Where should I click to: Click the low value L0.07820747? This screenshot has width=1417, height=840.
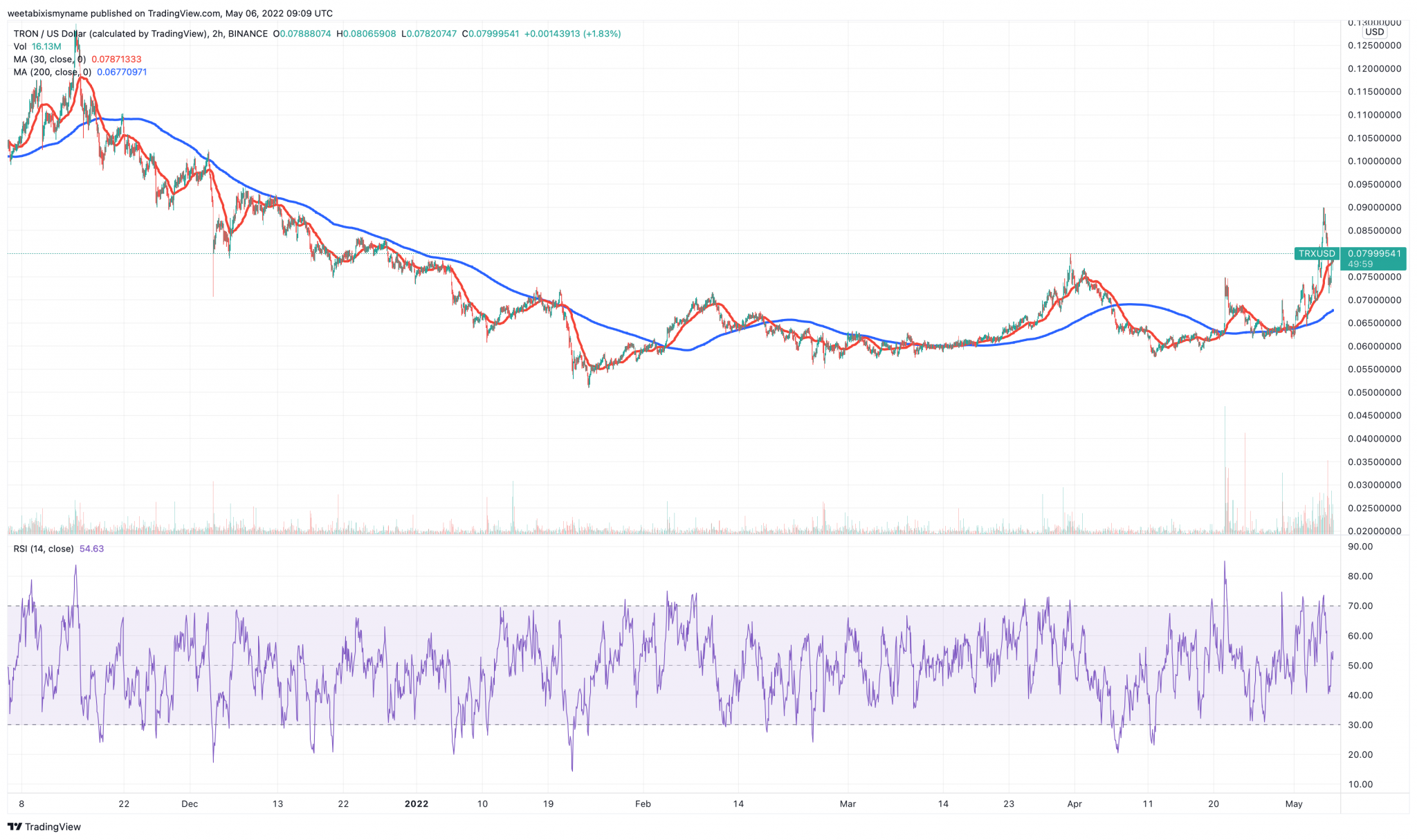tap(429, 34)
